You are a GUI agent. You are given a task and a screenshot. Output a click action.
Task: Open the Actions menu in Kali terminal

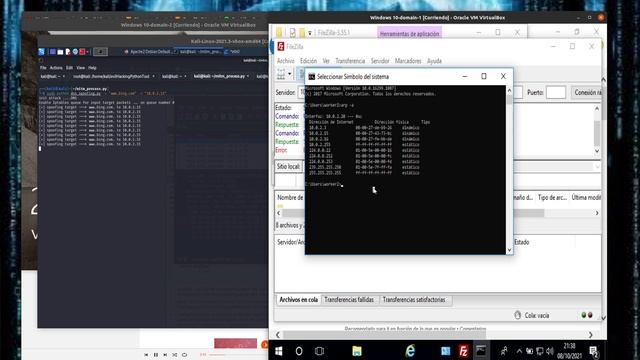point(56,68)
